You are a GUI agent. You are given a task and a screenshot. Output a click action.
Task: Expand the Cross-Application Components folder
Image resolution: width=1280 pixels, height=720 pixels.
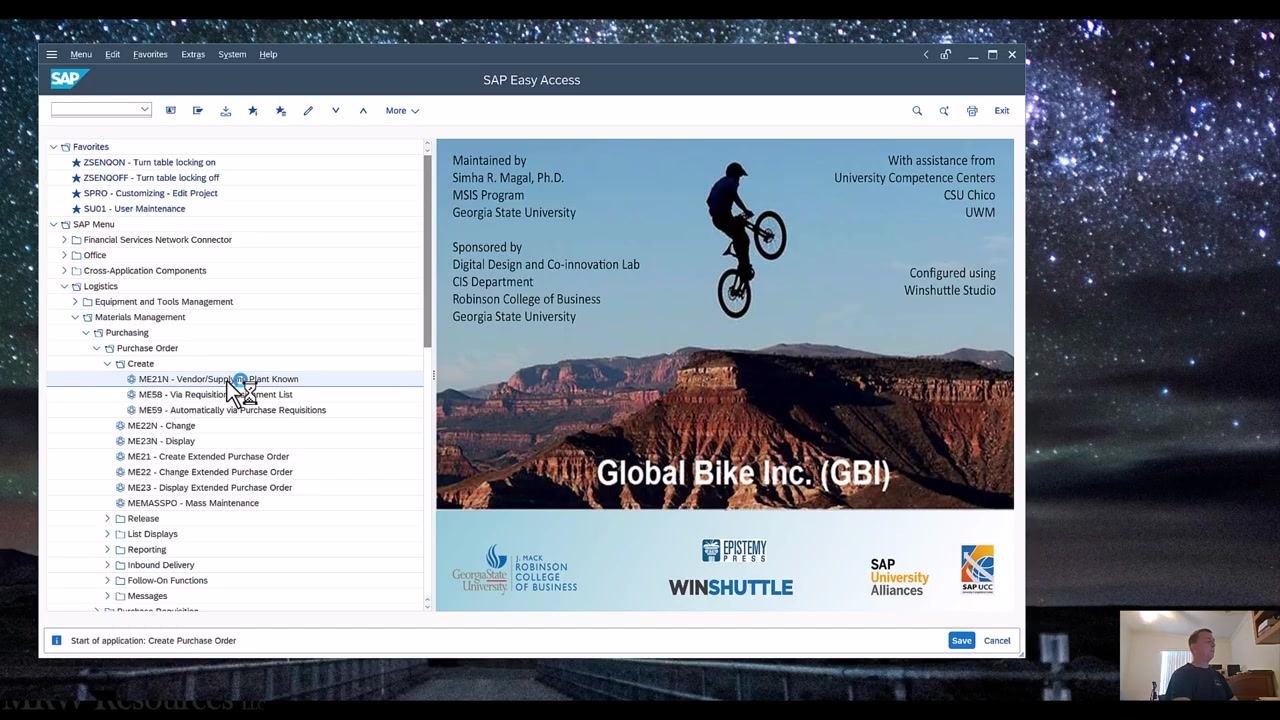click(x=65, y=271)
